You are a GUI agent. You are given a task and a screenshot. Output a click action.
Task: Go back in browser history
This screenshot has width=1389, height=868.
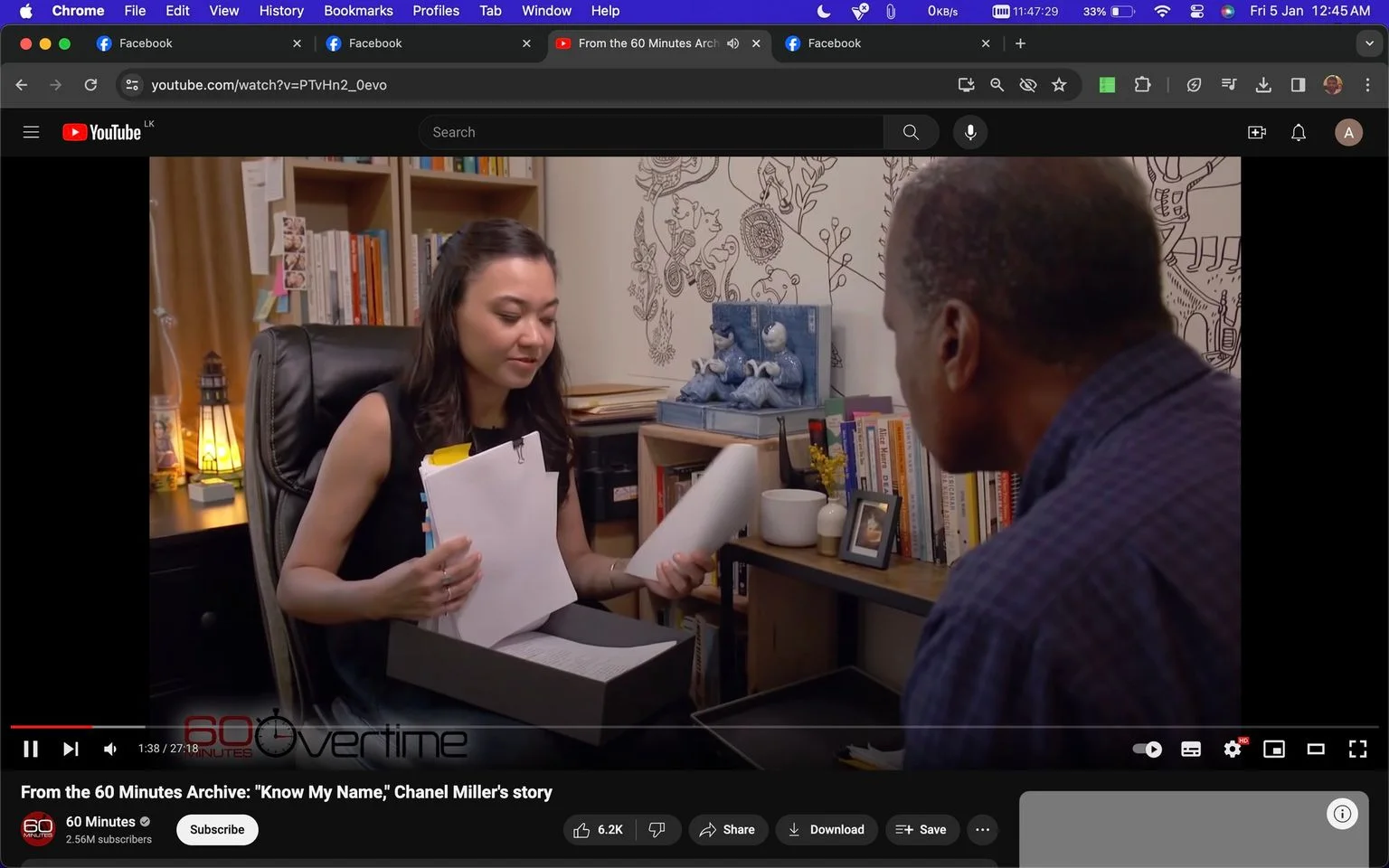coord(22,84)
